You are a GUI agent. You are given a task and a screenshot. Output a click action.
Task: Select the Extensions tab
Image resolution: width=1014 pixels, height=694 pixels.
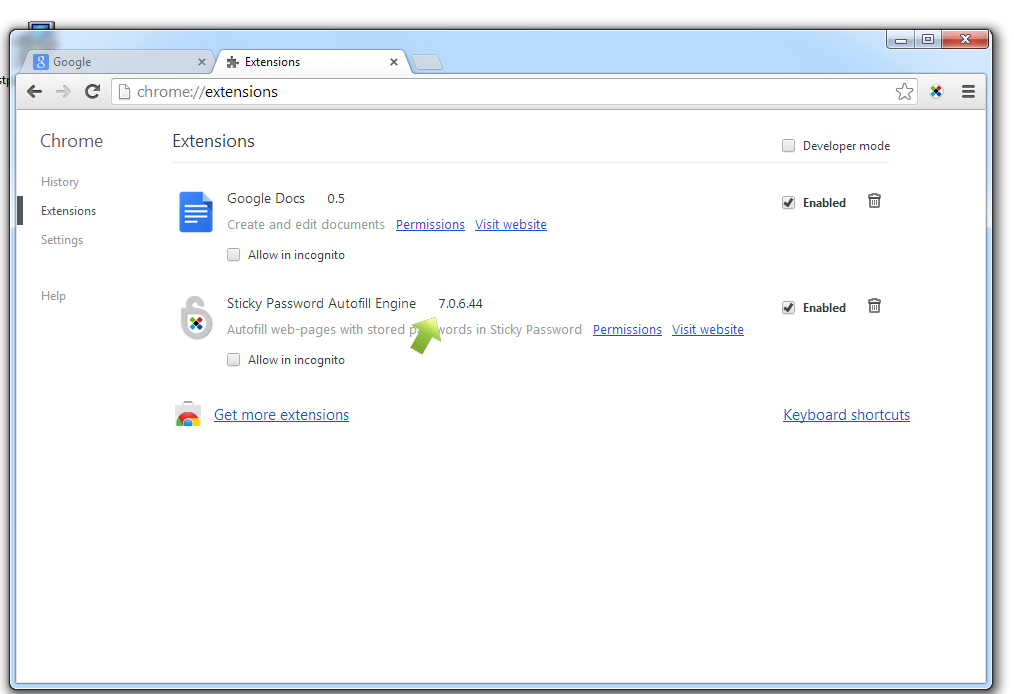pos(314,62)
